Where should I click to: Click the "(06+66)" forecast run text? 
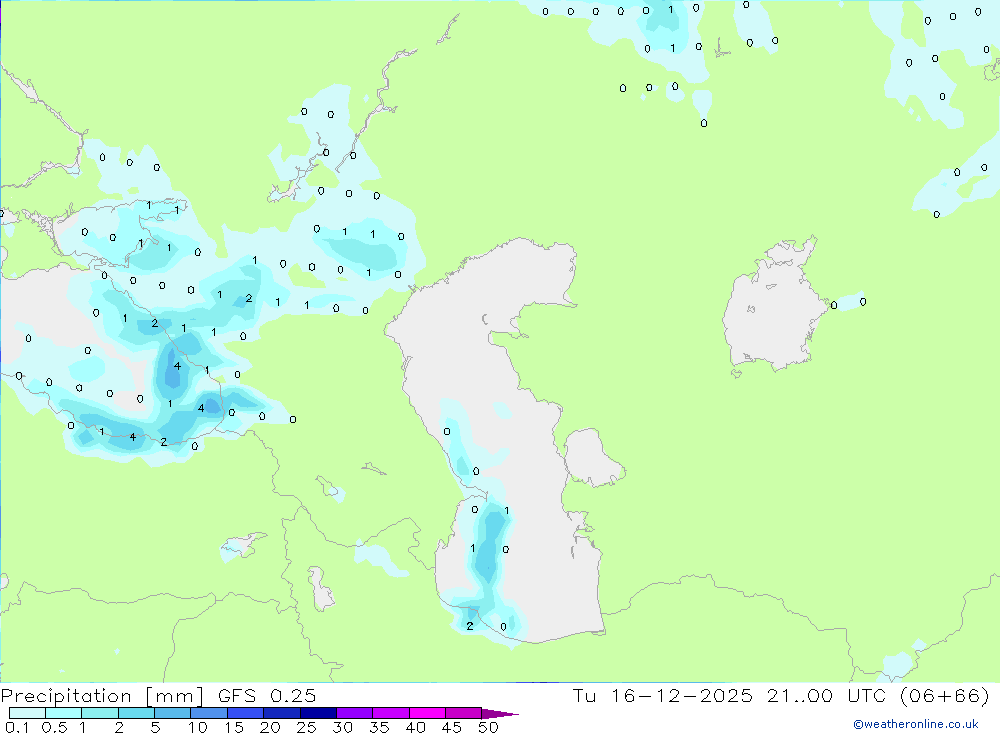point(945,695)
